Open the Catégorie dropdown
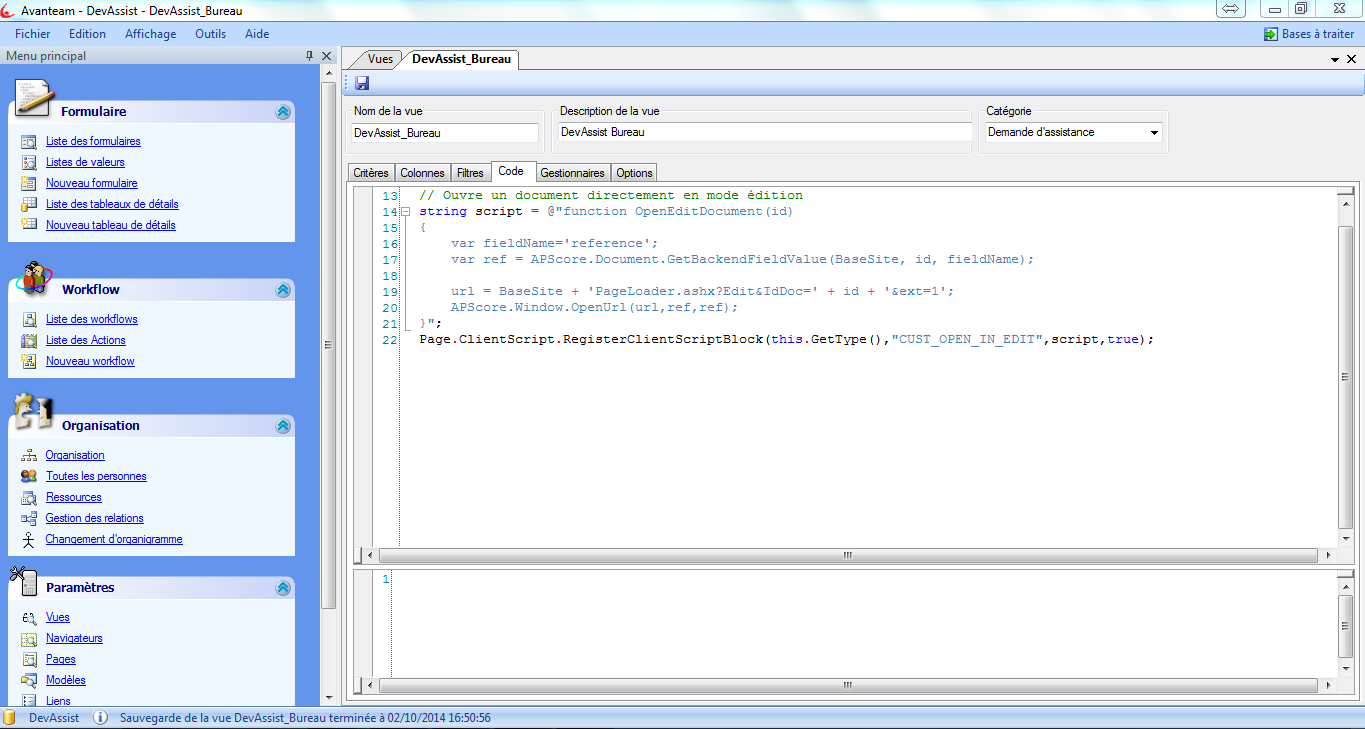The image size is (1365, 729). coord(1155,131)
